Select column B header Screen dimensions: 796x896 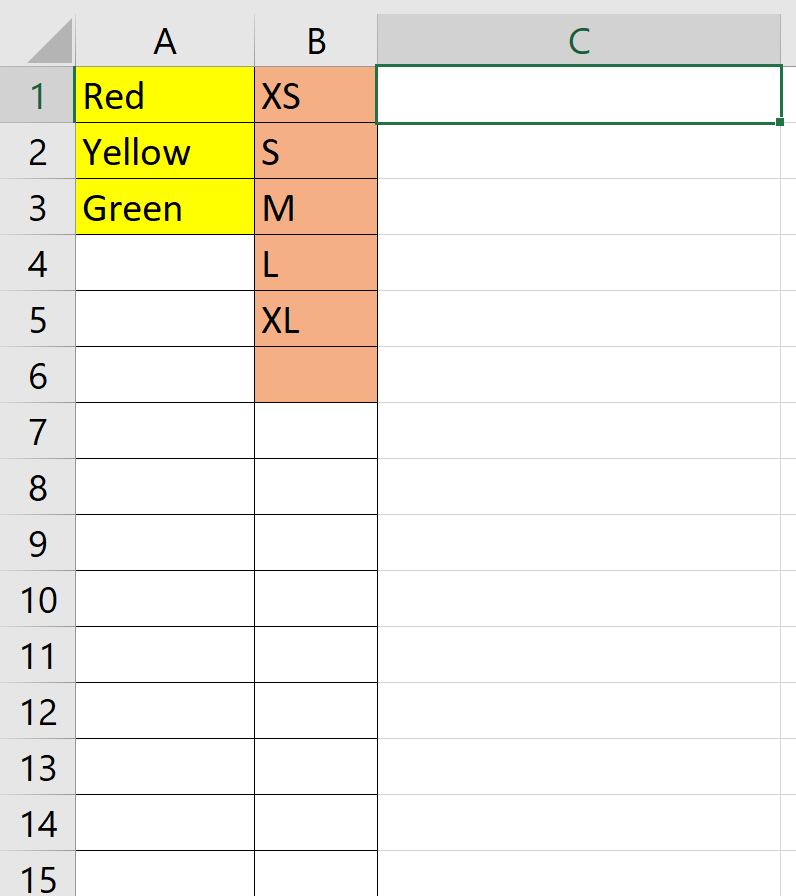pyautogui.click(x=315, y=42)
